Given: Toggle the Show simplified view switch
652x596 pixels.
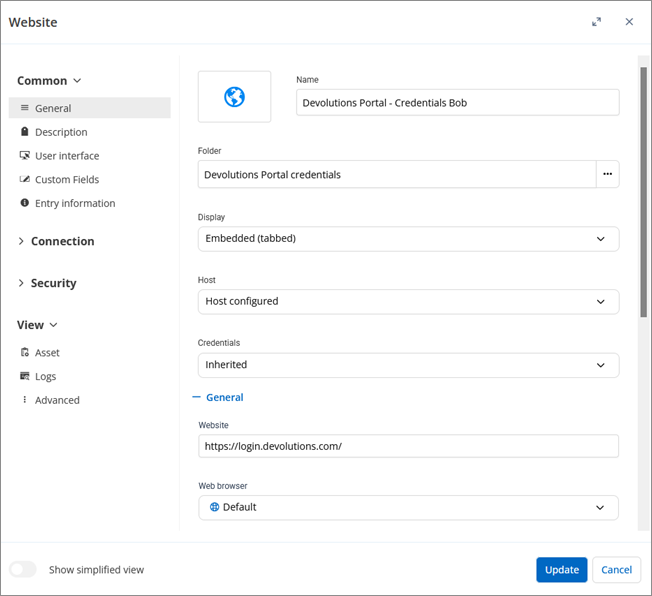Looking at the screenshot, I should point(23,569).
